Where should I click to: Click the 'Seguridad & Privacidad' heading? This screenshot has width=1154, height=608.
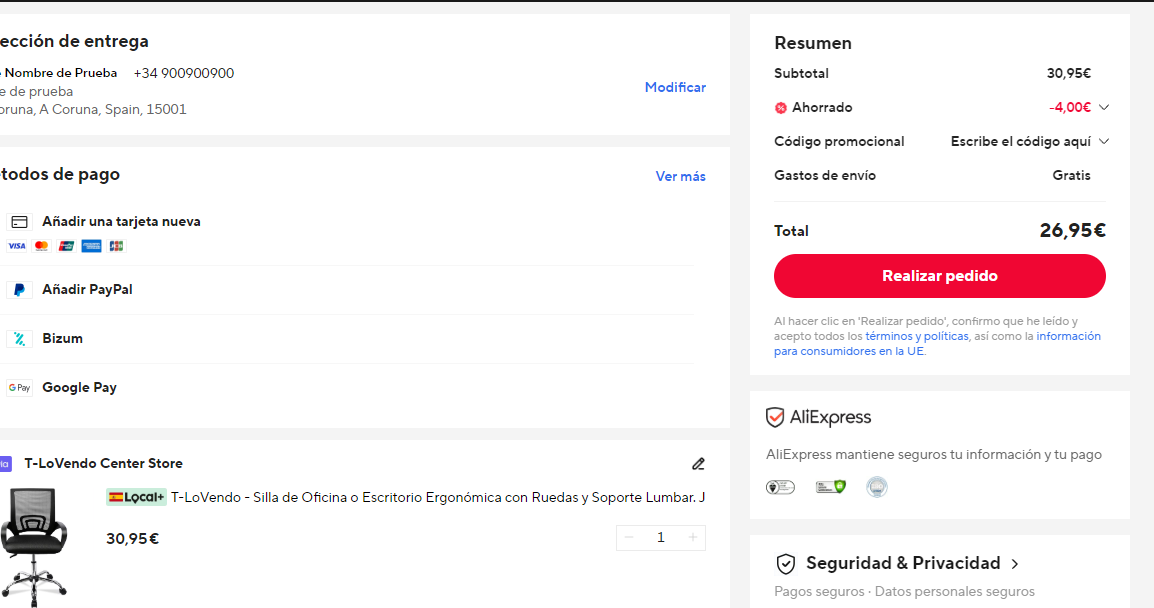pos(903,563)
